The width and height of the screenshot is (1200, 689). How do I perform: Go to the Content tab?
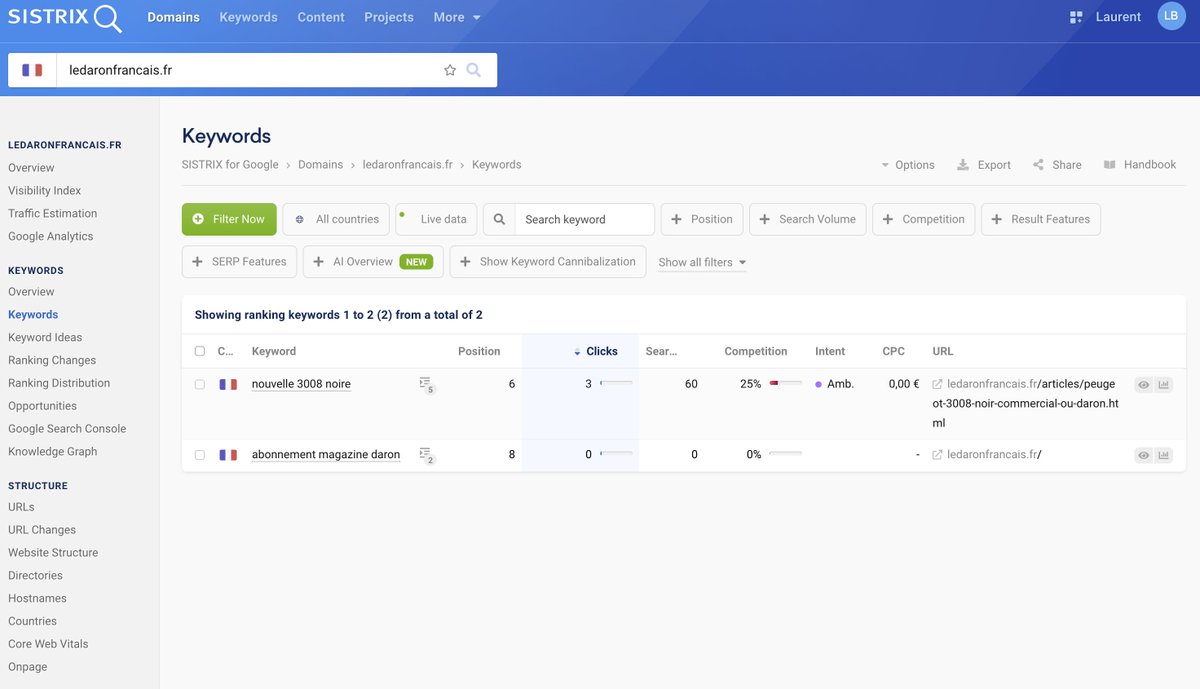(321, 17)
